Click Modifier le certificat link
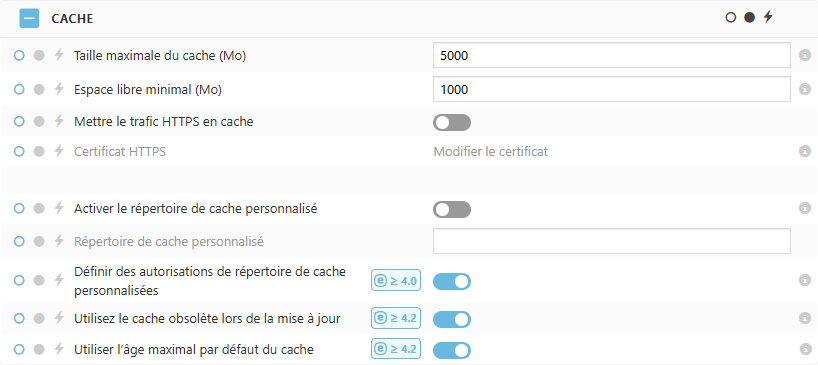Image resolution: width=818 pixels, height=365 pixels. [491, 152]
